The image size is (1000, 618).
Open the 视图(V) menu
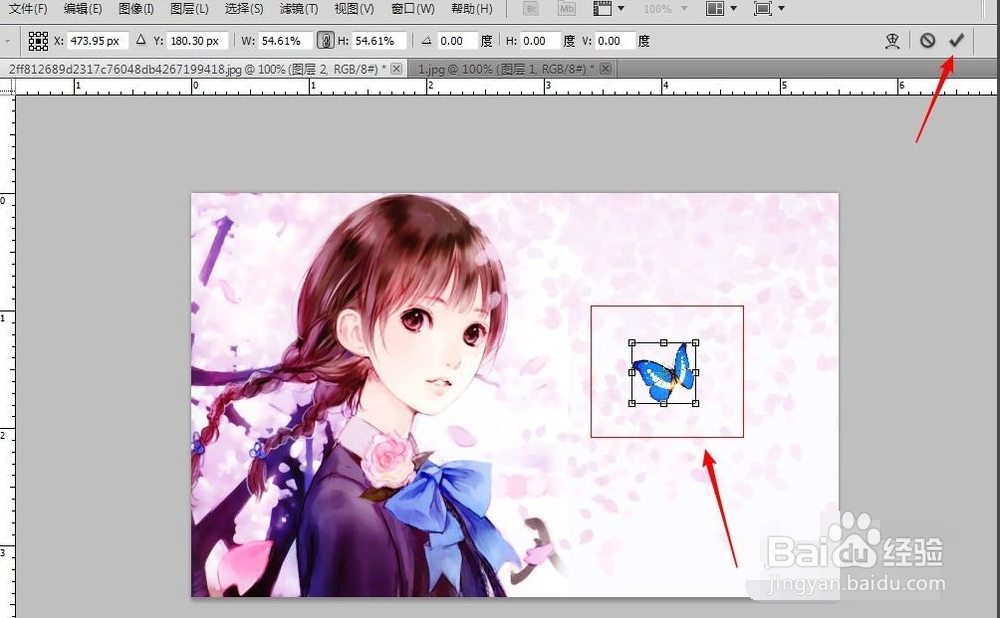(x=354, y=9)
